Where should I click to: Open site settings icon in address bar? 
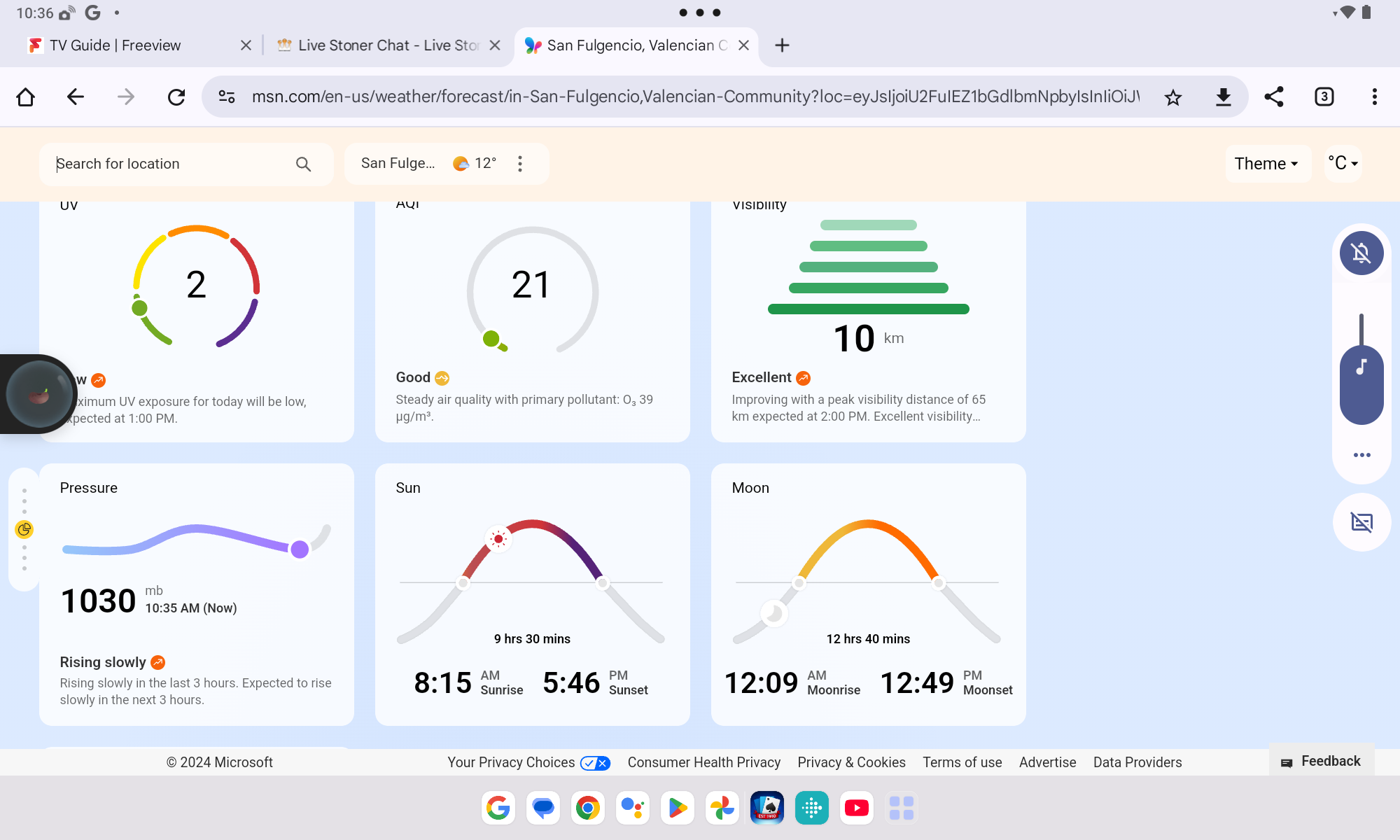coord(227,97)
